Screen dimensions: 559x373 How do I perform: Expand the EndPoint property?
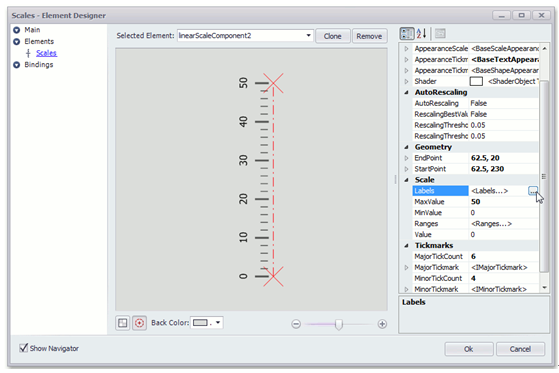406,158
